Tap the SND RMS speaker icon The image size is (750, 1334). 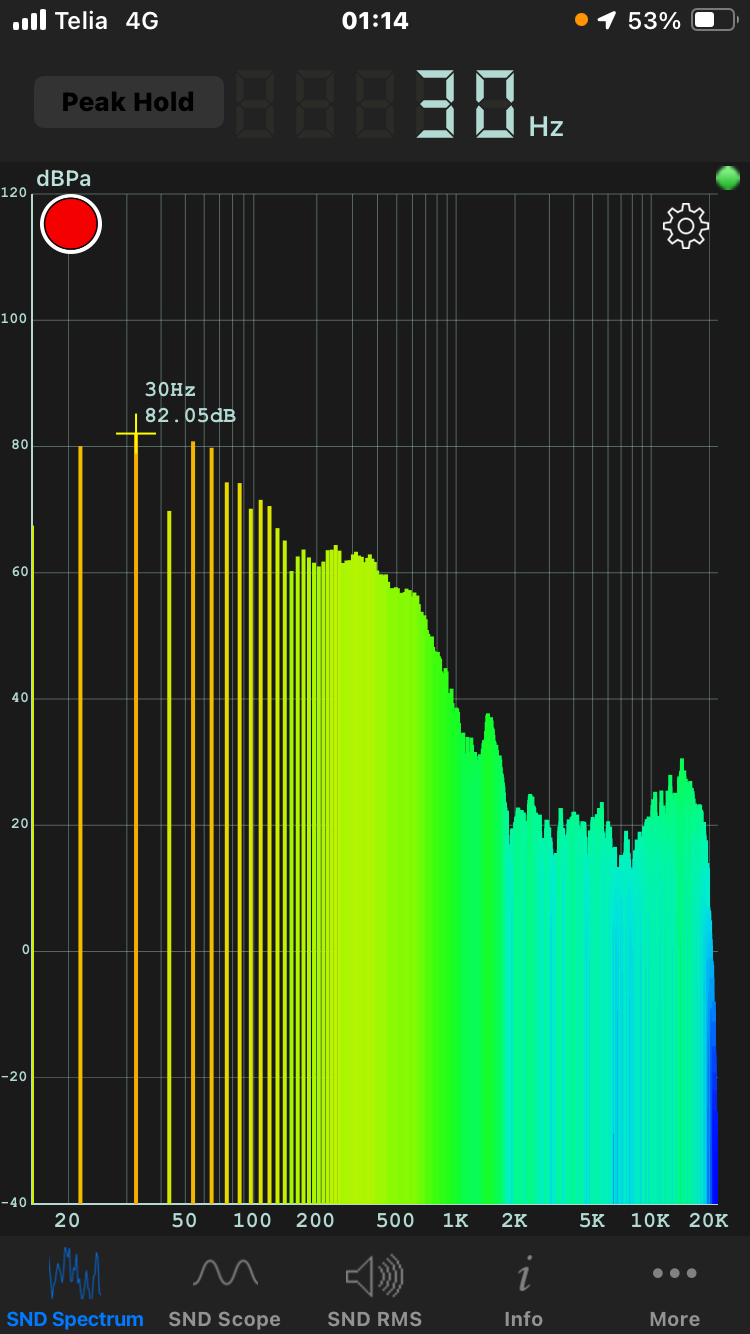(375, 1275)
